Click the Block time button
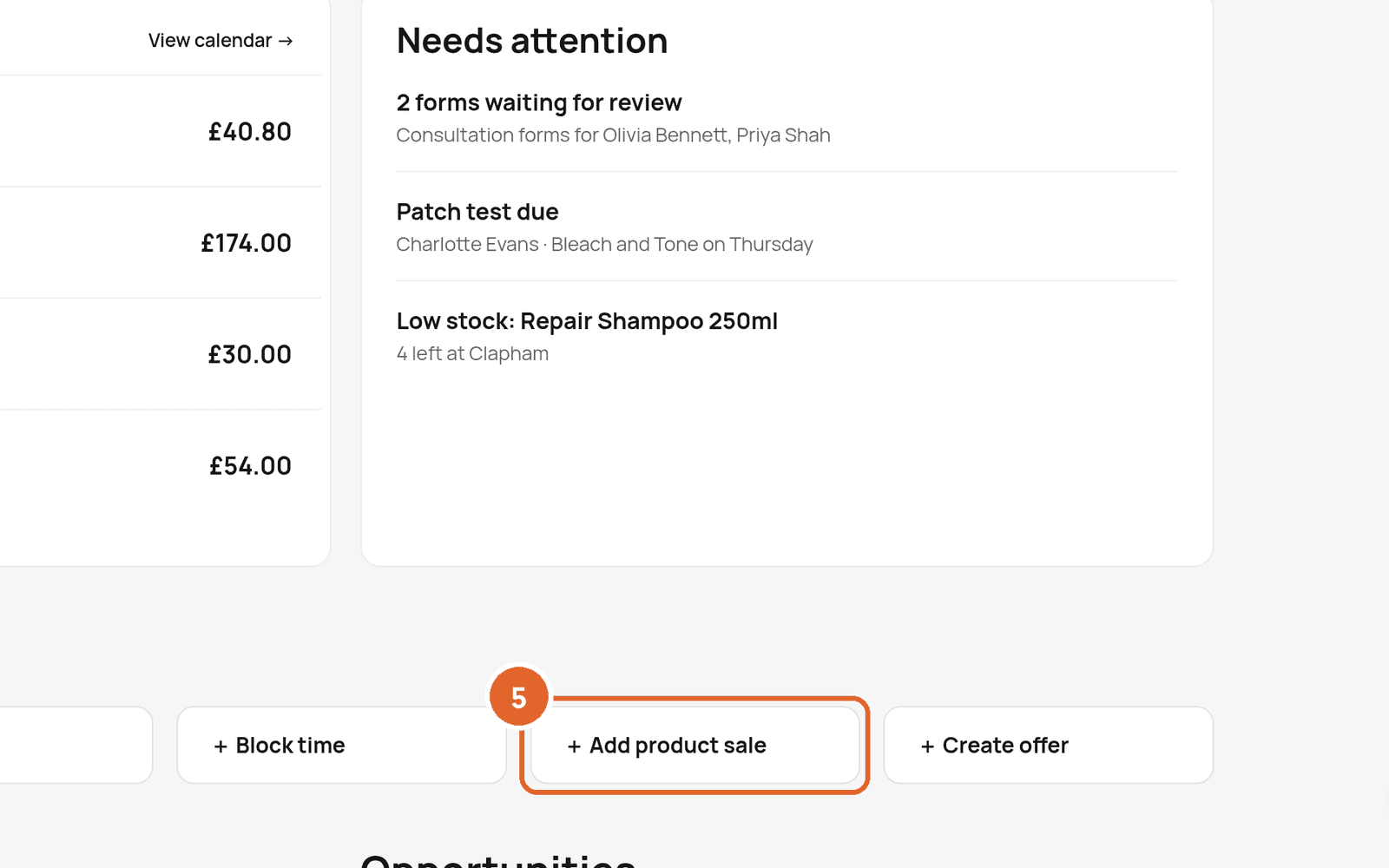The height and width of the screenshot is (868, 1389). [x=341, y=745]
